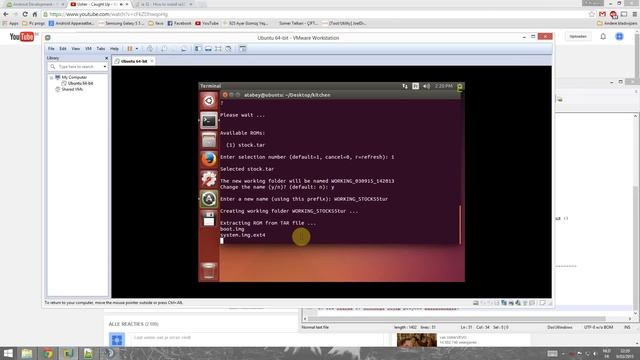640x360 pixels.
Task: Open the YouTube bookmark in bookmarks bar
Action: pyautogui.click(x=207, y=24)
